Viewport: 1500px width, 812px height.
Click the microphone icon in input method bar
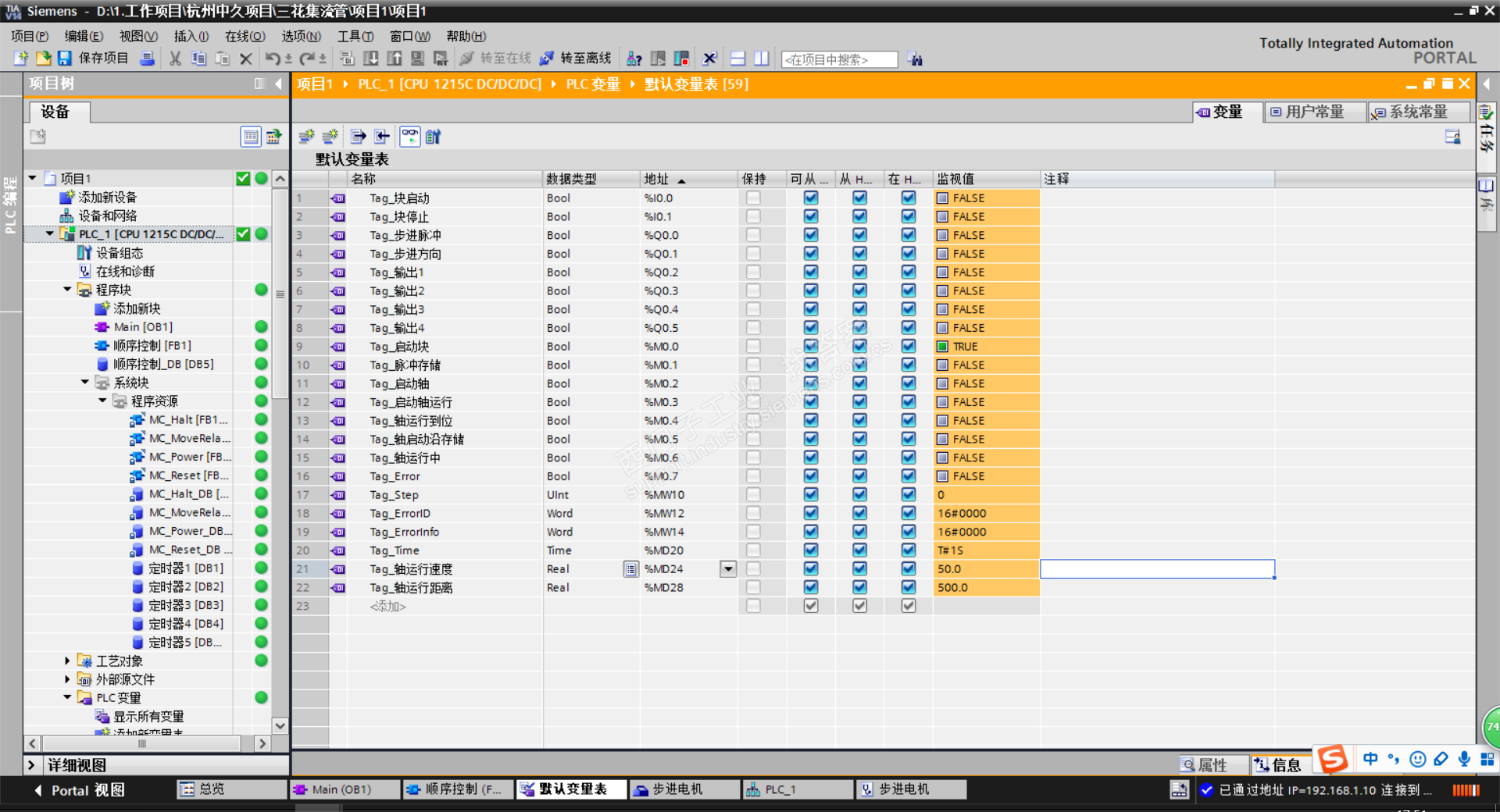coord(1464,759)
